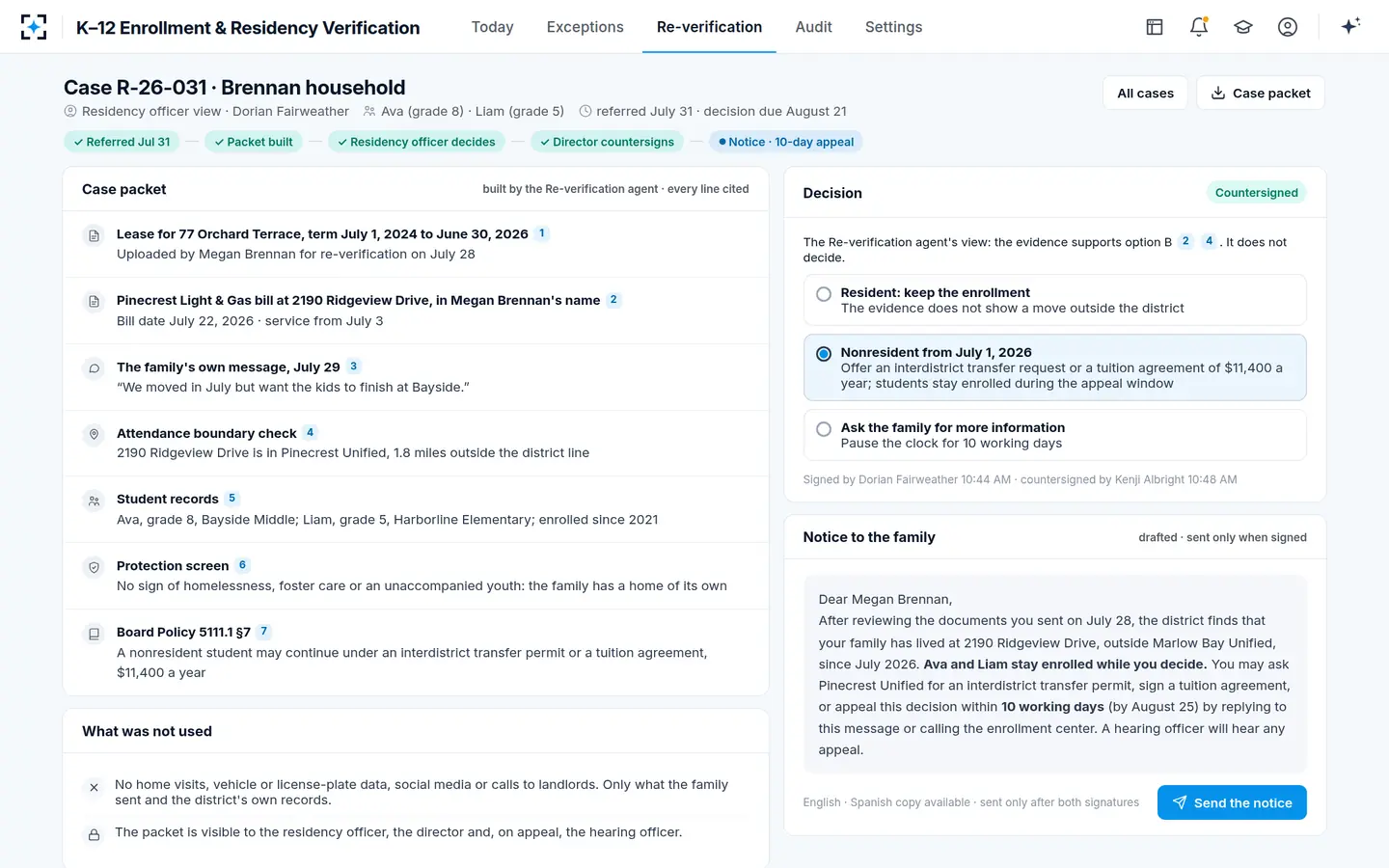1389x868 pixels.
Task: Open citation 2 on the Pinecrest bill line
Action: click(613, 300)
